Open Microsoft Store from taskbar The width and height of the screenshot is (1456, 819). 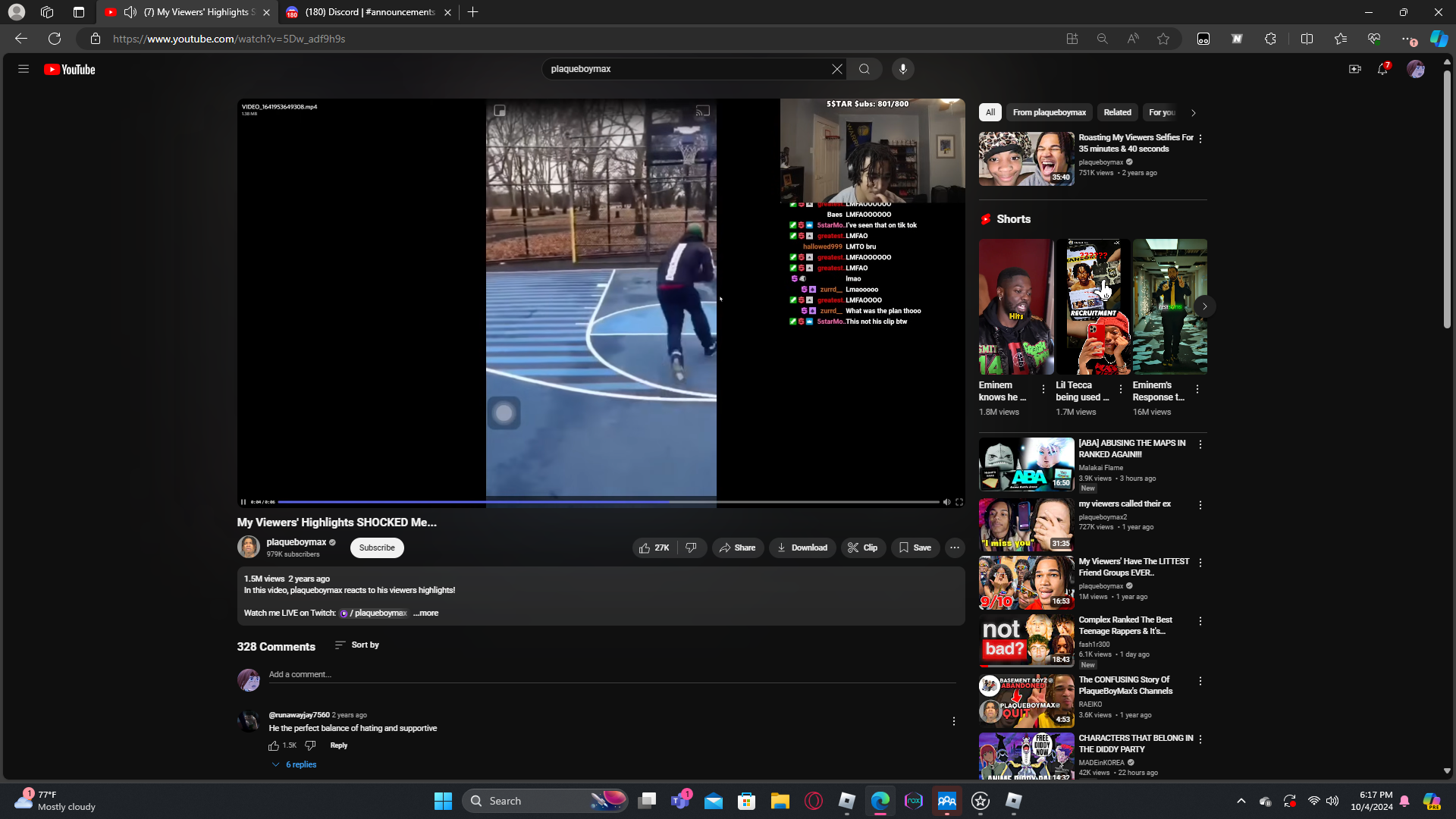click(747, 801)
